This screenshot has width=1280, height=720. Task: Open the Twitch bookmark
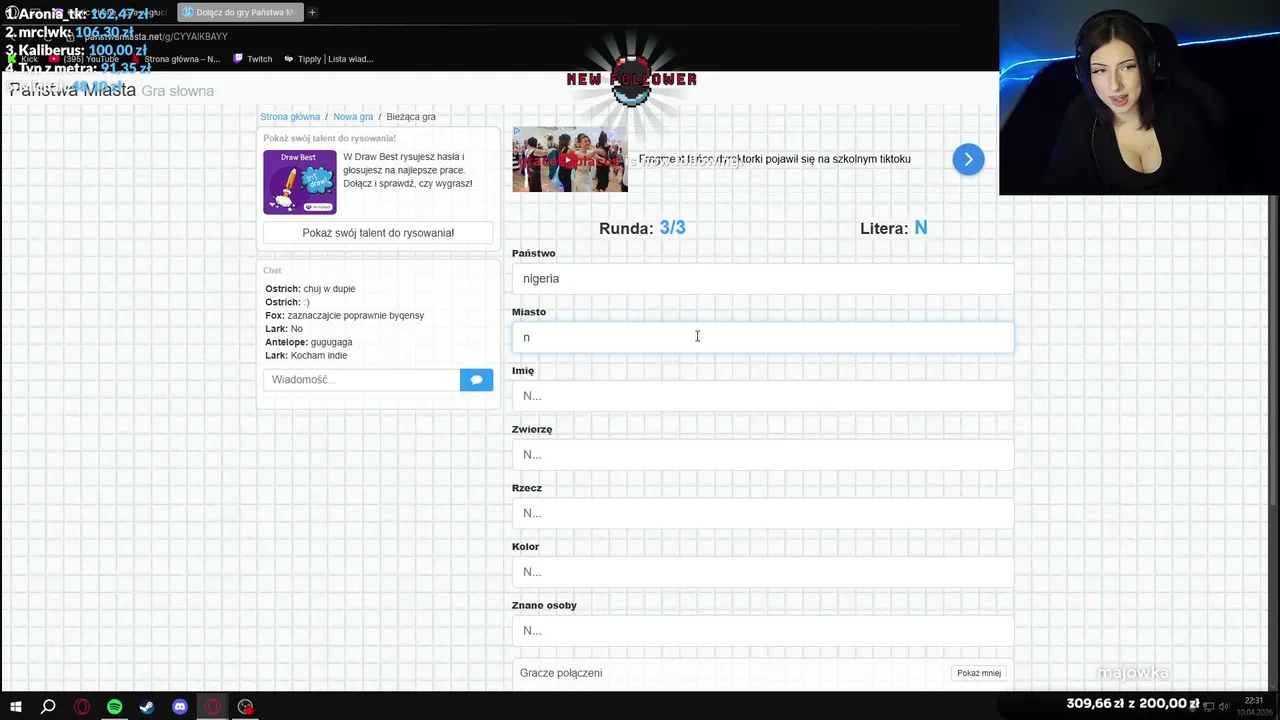pos(253,59)
